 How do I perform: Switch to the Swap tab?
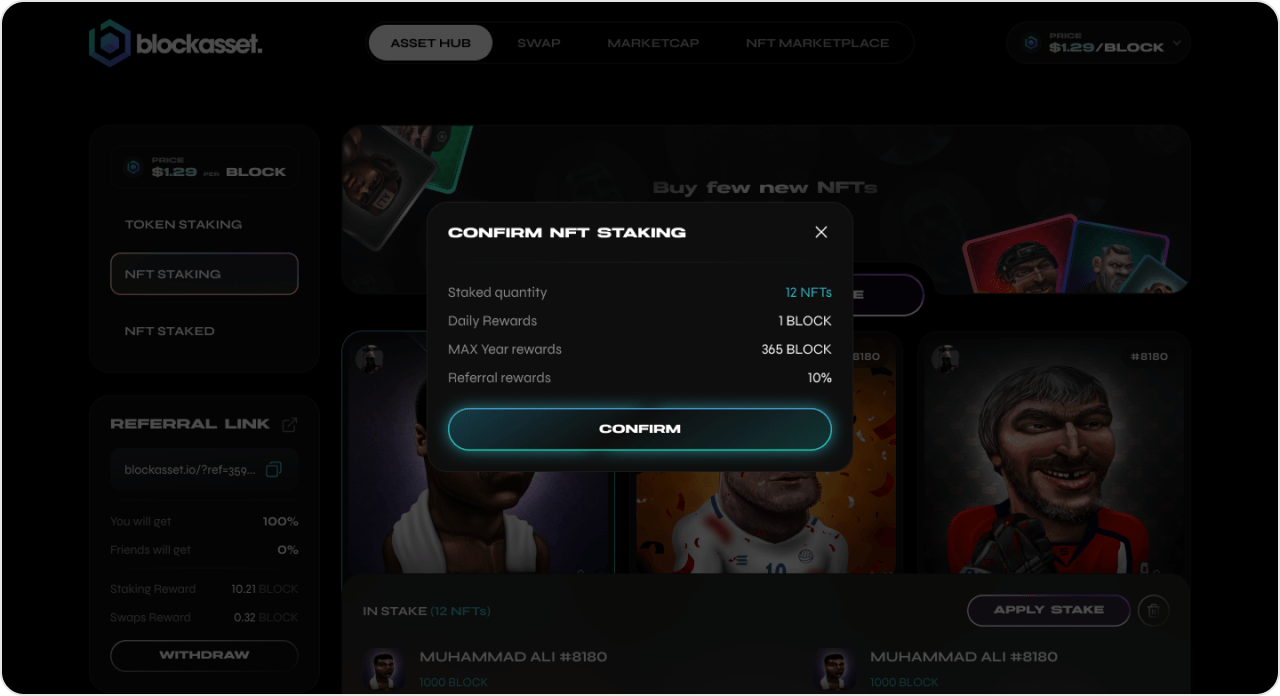539,43
